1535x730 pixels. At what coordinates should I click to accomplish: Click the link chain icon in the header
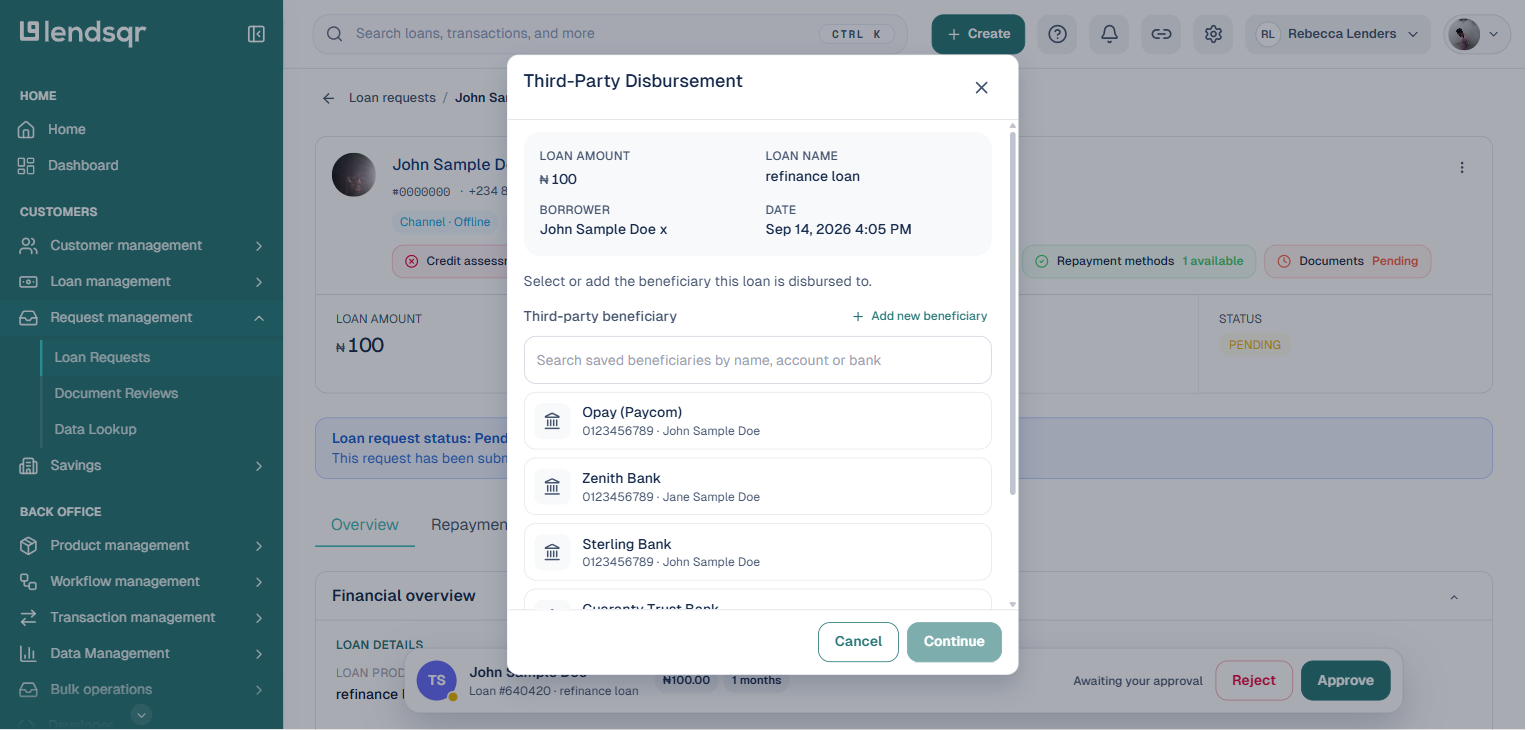pyautogui.click(x=1161, y=34)
